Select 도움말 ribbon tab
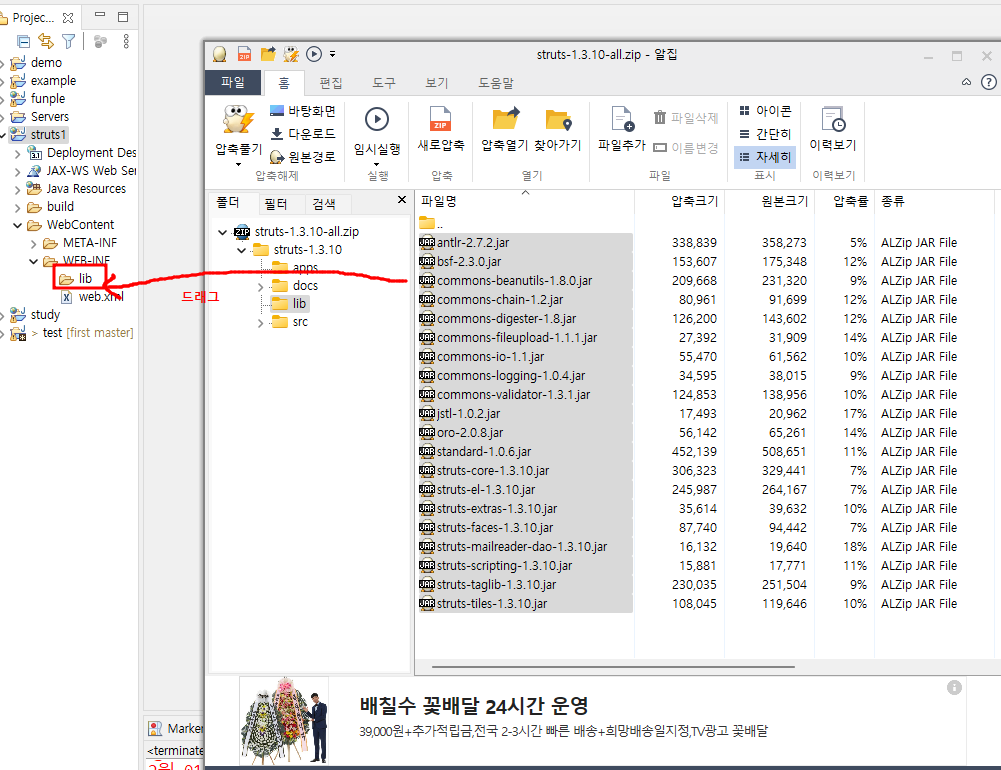This screenshot has width=1001, height=770. coord(495,83)
